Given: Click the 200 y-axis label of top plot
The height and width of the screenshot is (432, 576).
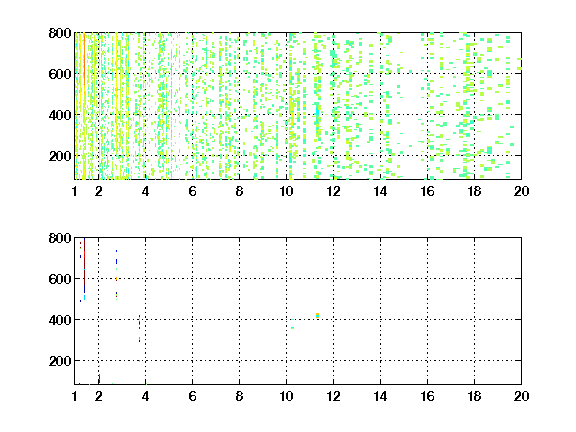Looking at the screenshot, I should (x=60, y=156).
